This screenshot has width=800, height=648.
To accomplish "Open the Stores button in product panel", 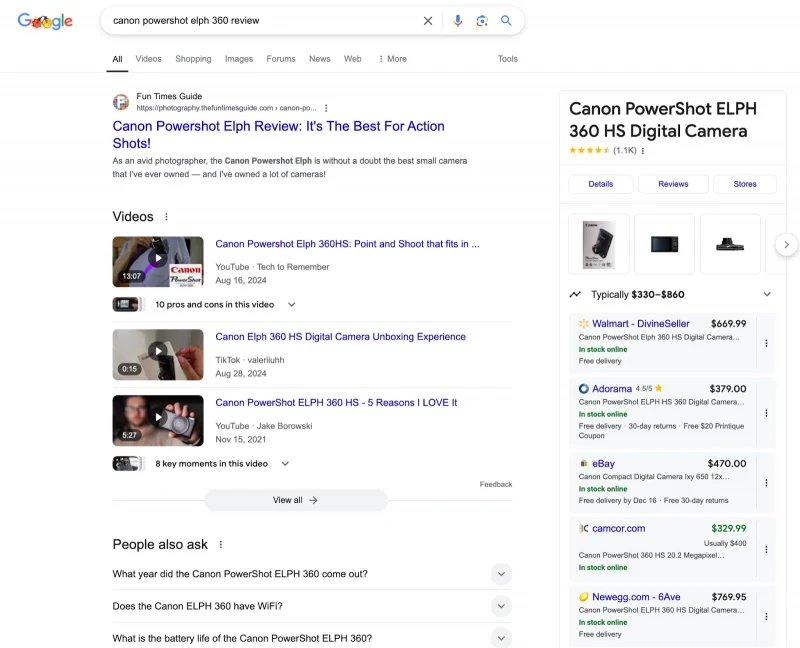I will 745,184.
